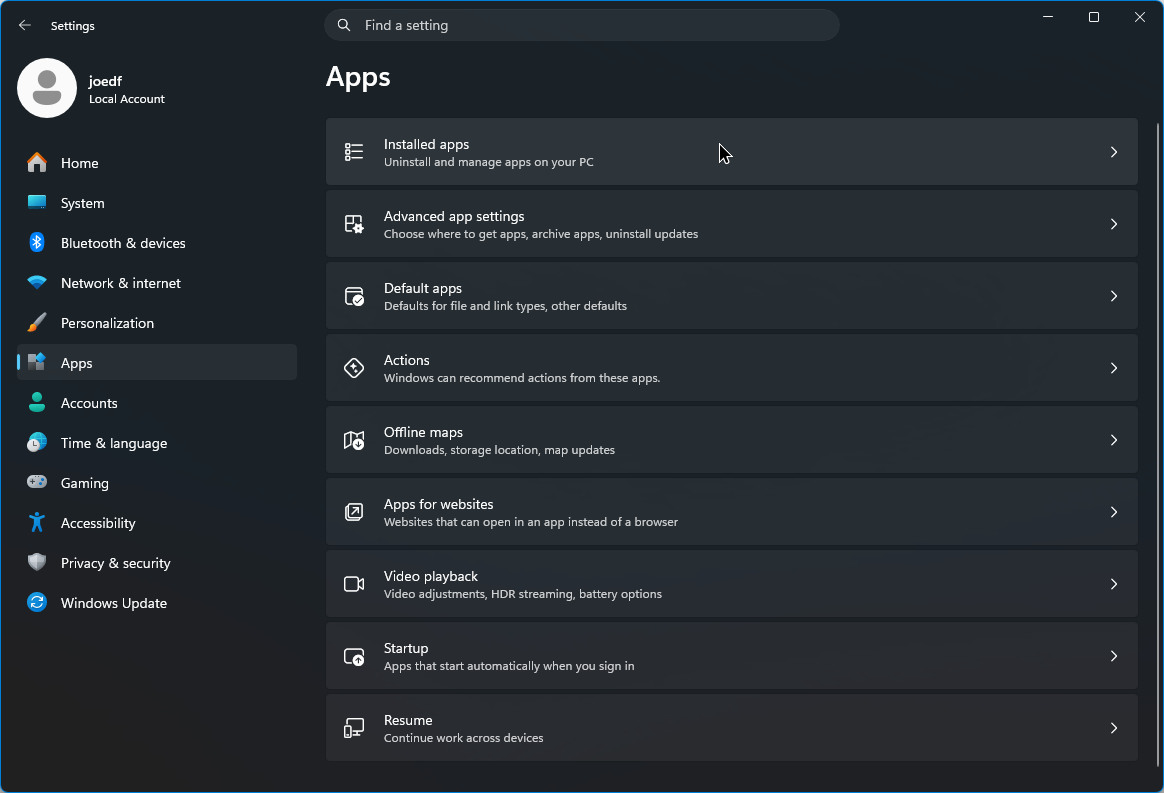Open Network & internet section

pos(157,283)
